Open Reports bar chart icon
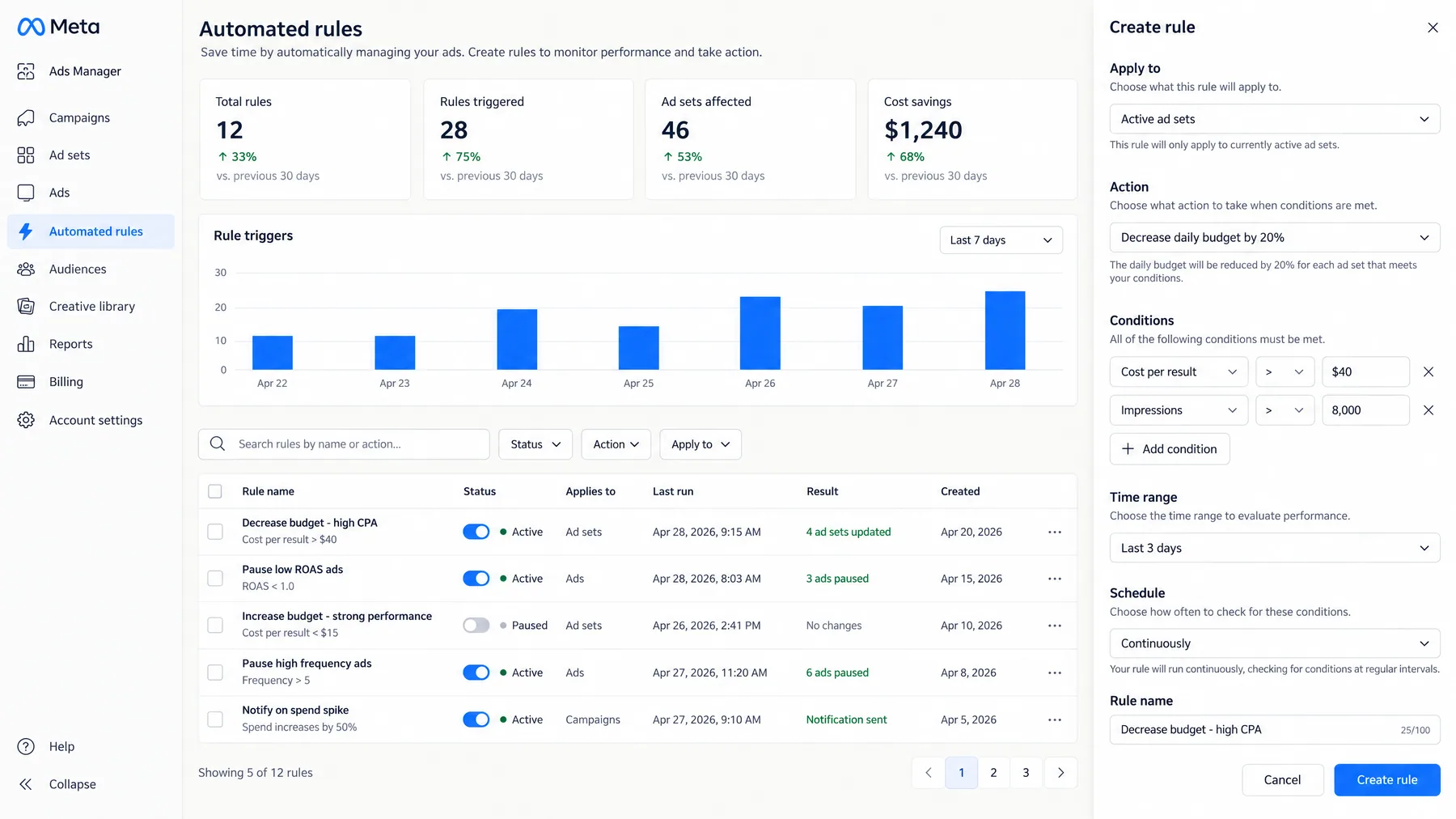1456x819 pixels. pyautogui.click(x=26, y=344)
